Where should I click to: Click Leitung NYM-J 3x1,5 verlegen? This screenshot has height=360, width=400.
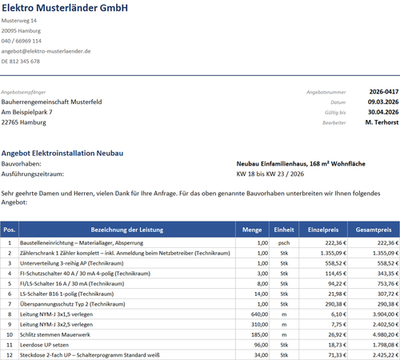[x=56, y=314]
